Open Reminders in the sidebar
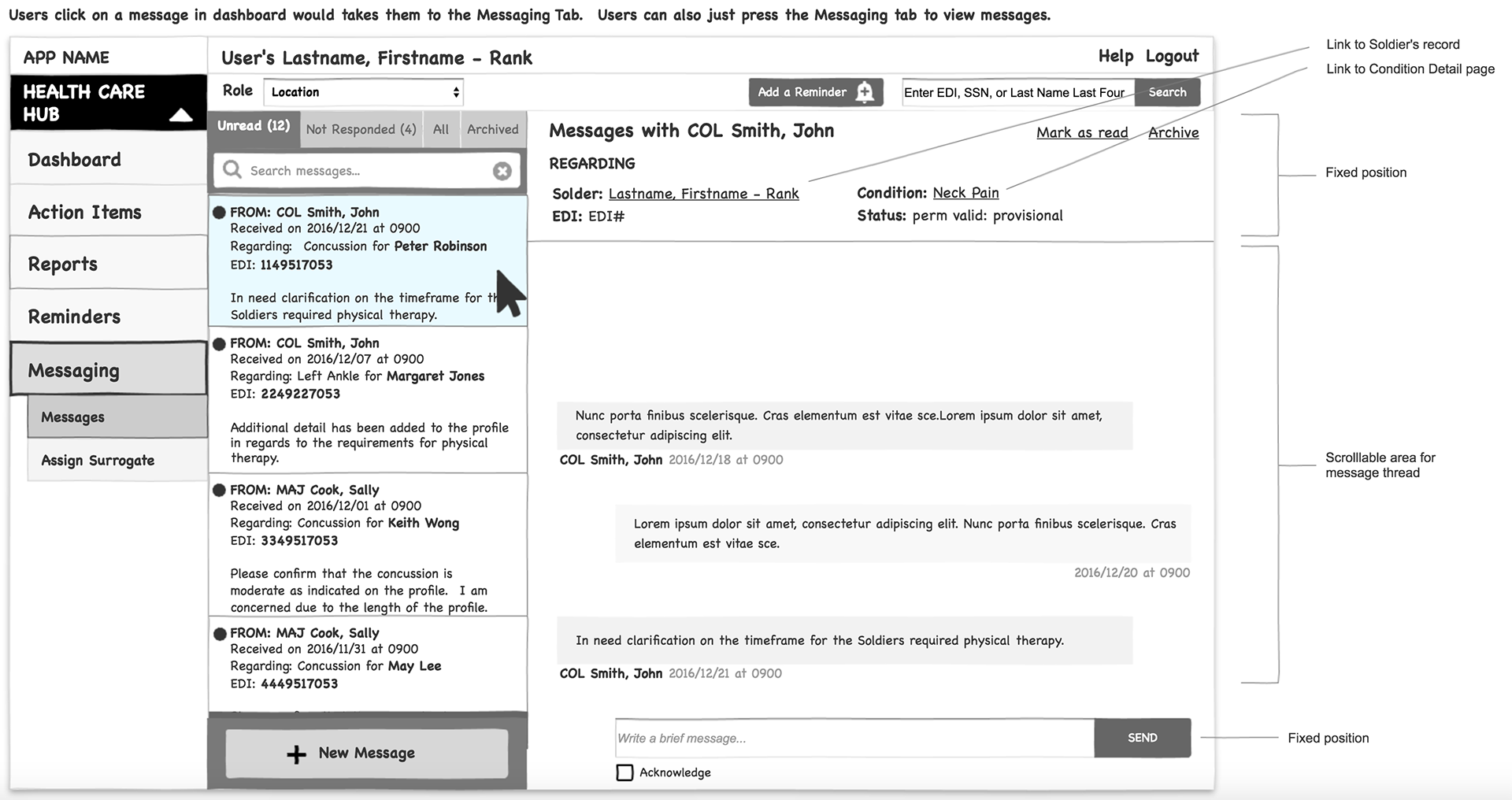The height and width of the screenshot is (800, 1512). click(109, 317)
